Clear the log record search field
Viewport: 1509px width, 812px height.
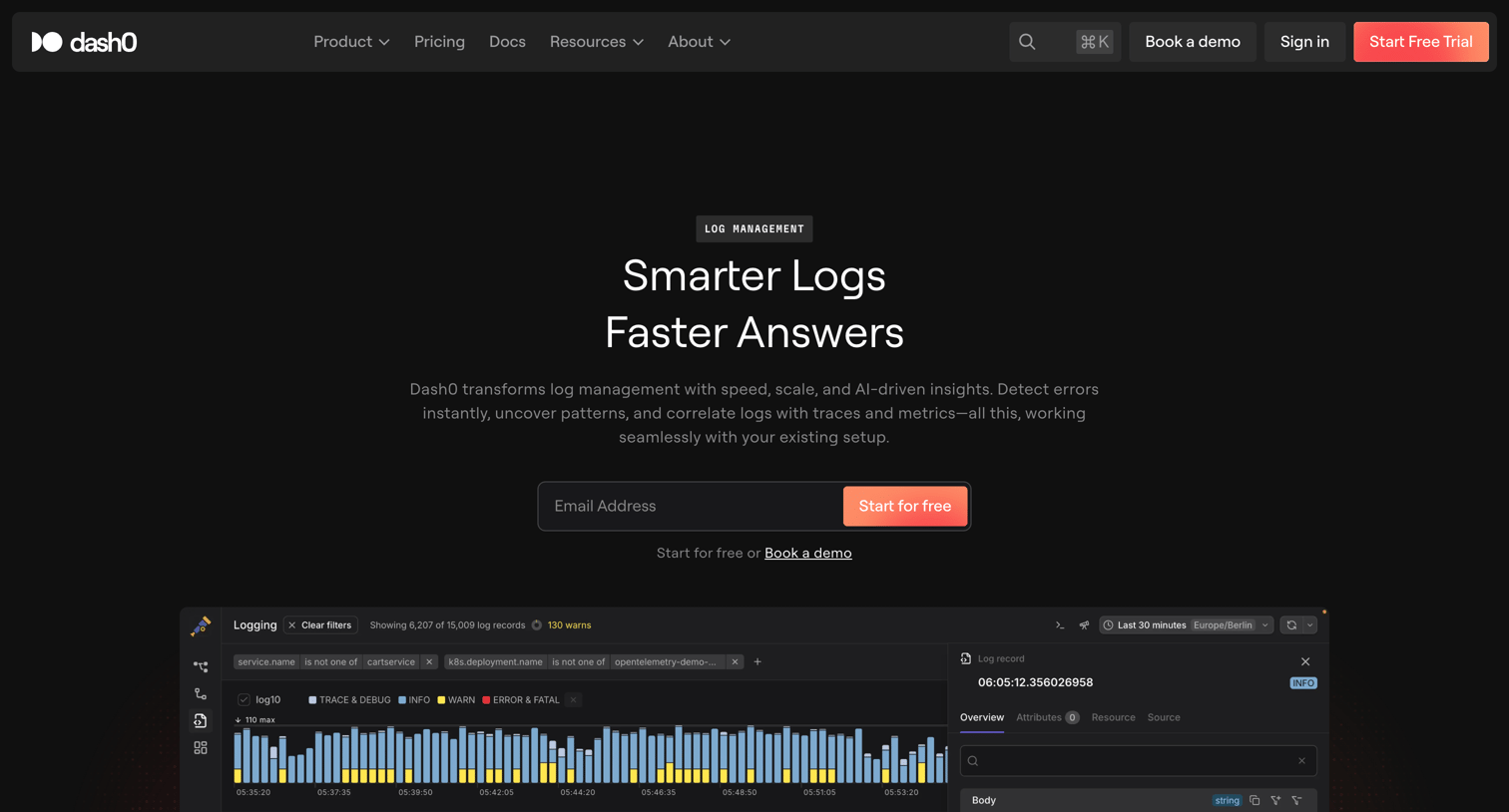coord(1301,761)
